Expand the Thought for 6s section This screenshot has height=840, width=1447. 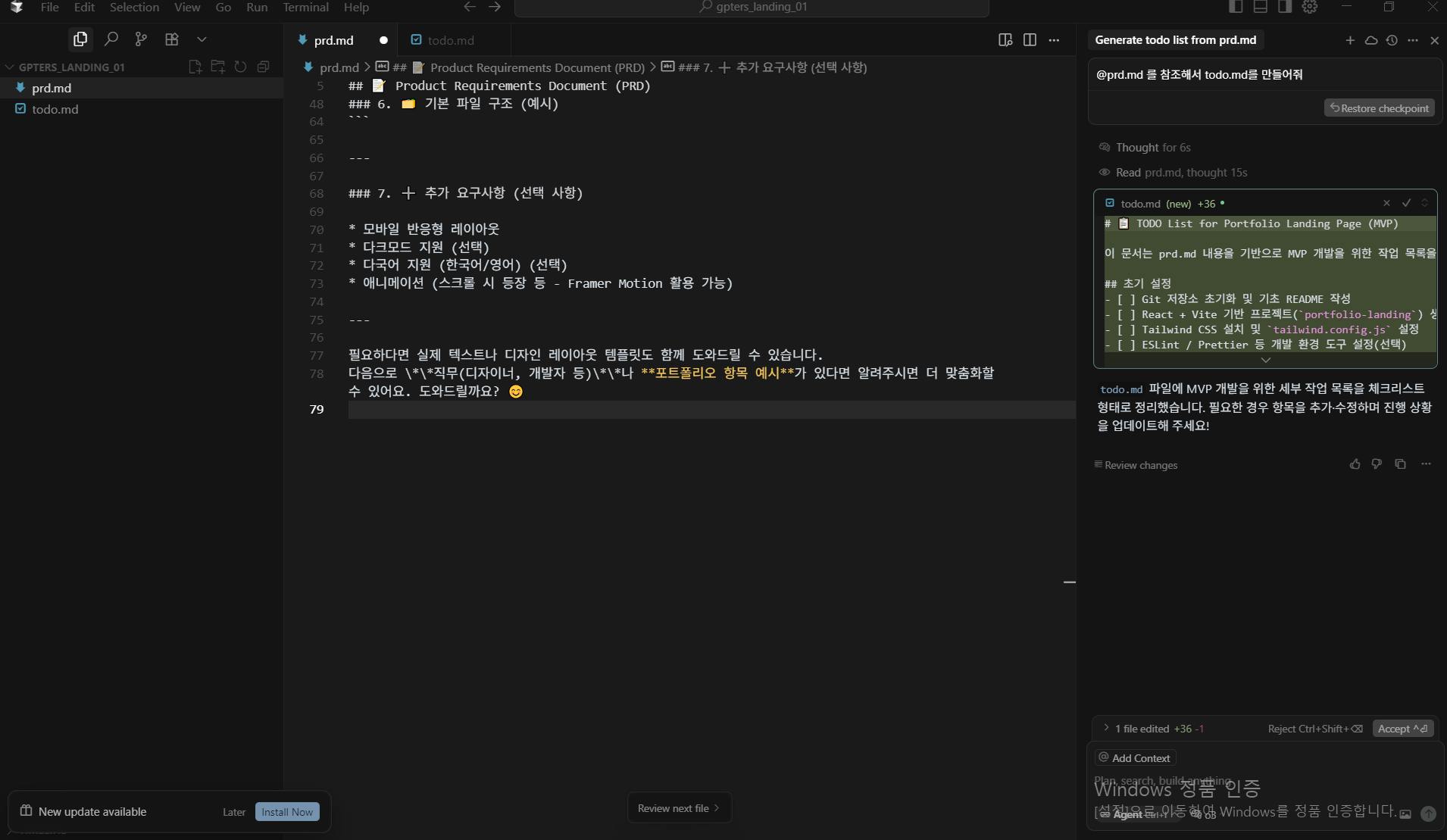[x=1145, y=148]
